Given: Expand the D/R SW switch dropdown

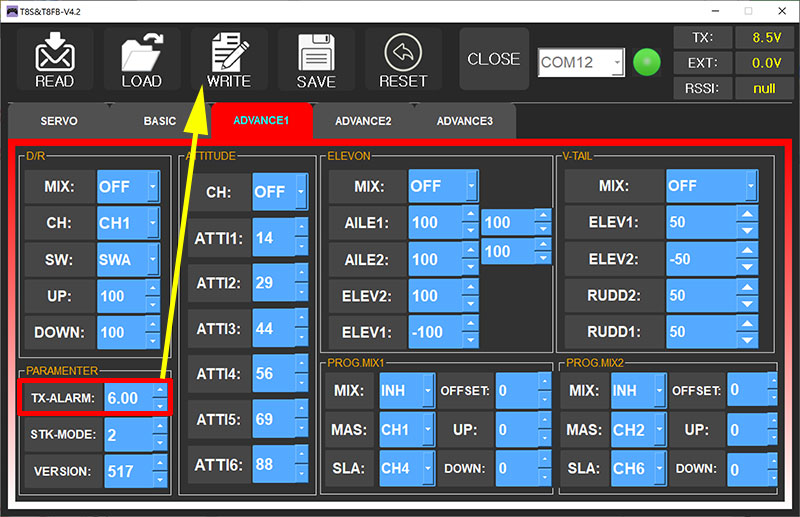Looking at the screenshot, I should pos(152,260).
